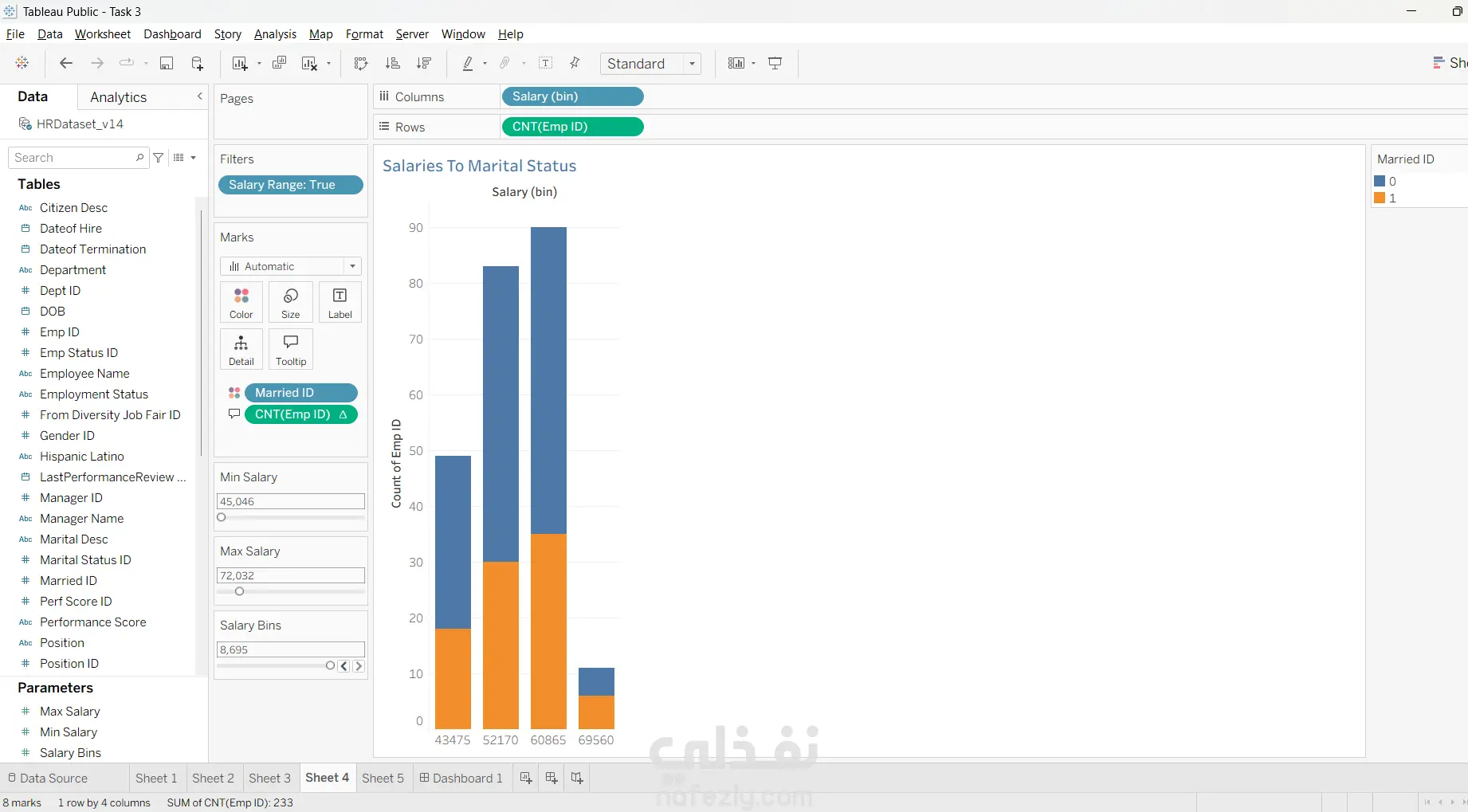Select the Married ID pill on Marks
The height and width of the screenshot is (812, 1468).
[x=301, y=393]
